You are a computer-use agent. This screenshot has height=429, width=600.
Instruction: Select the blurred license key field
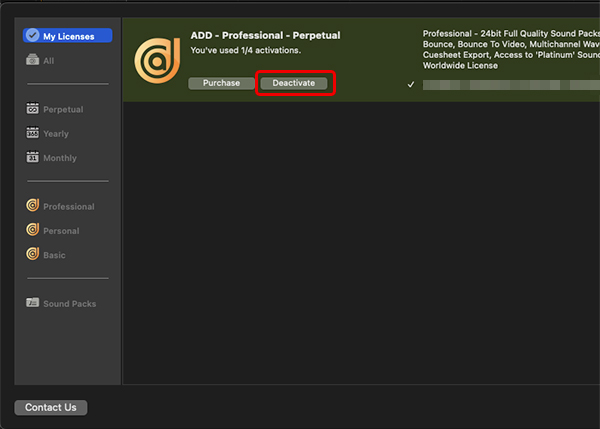tap(511, 85)
